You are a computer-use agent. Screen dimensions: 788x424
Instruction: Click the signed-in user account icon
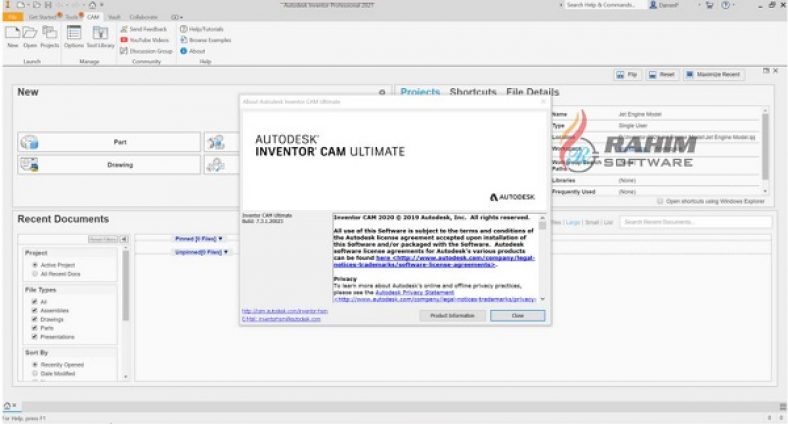point(653,5)
